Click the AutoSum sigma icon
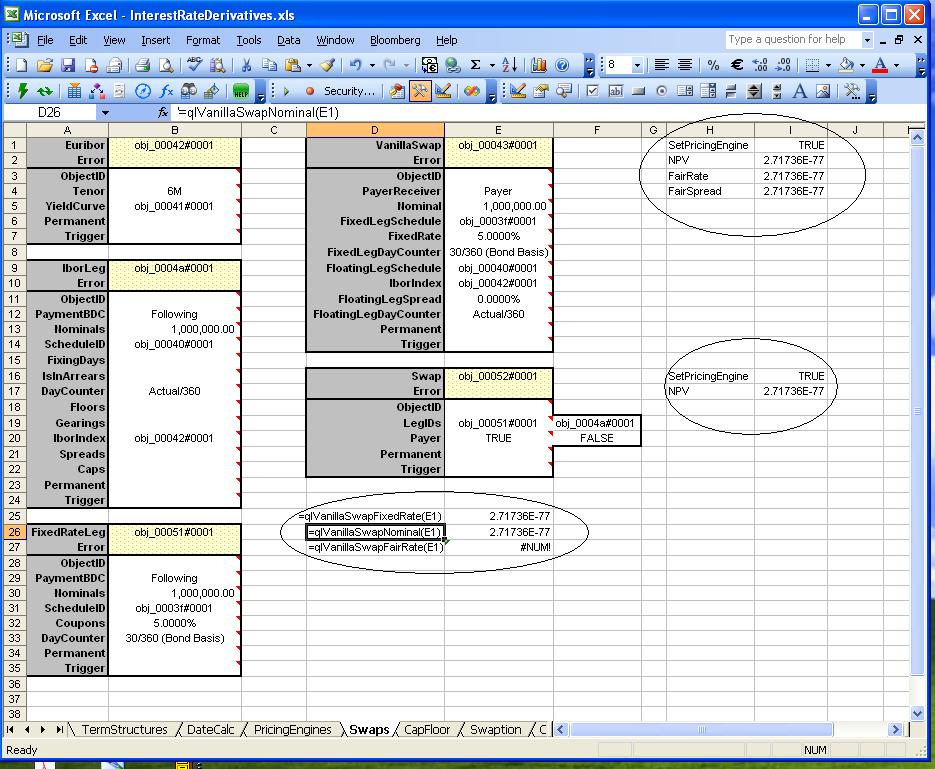935x769 pixels. pos(476,65)
